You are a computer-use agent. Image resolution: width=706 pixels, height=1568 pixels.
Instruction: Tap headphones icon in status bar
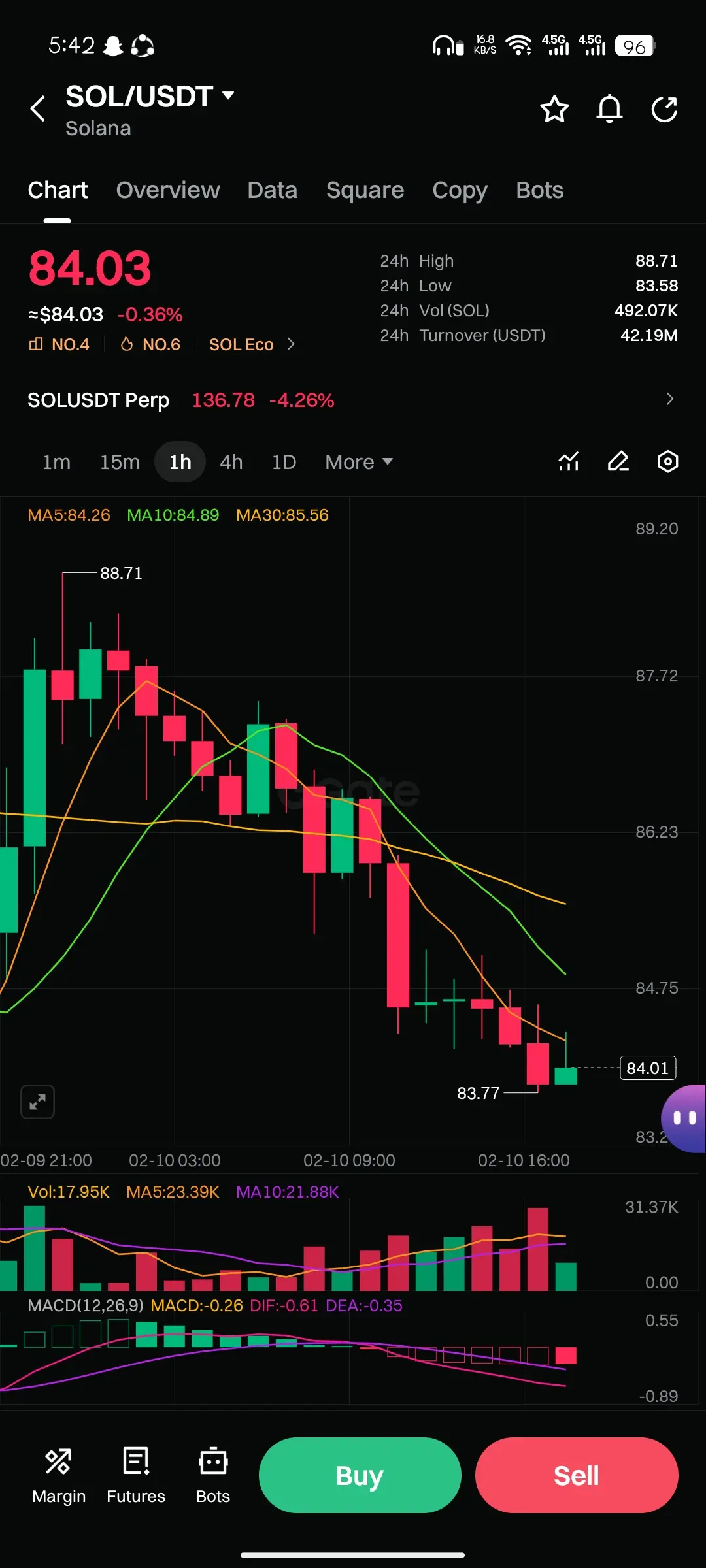click(448, 46)
